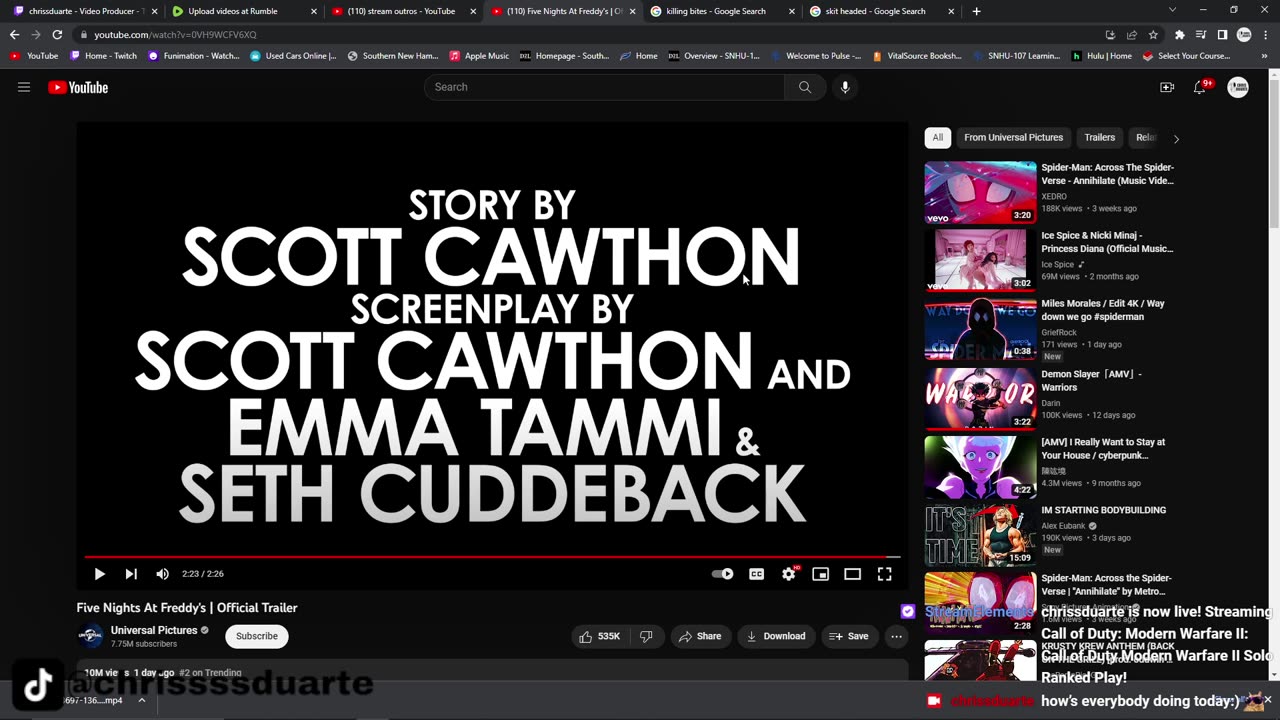Open the cyberpunk AMV video title

tap(1103, 448)
